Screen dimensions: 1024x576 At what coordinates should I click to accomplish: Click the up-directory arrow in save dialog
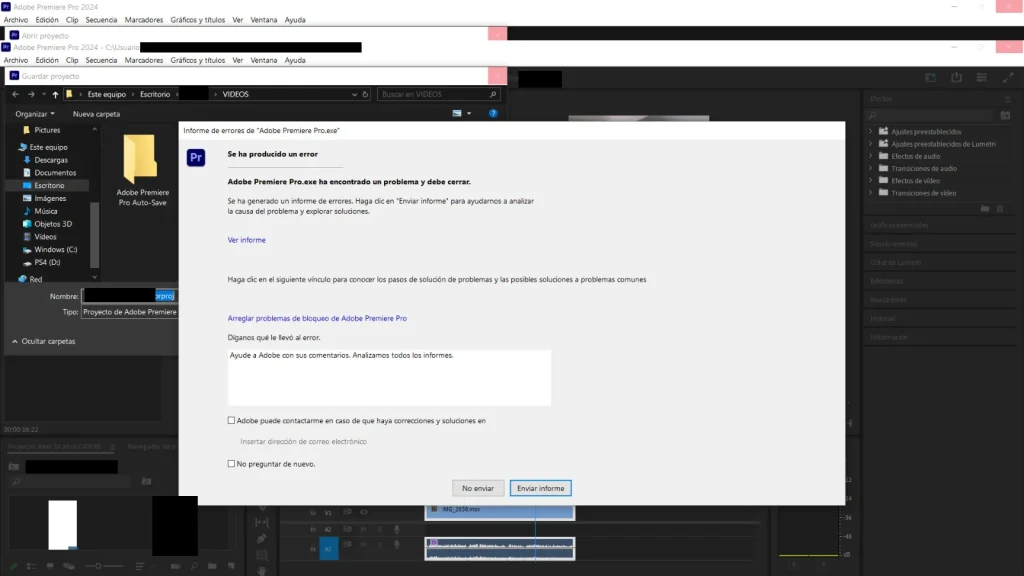click(55, 94)
